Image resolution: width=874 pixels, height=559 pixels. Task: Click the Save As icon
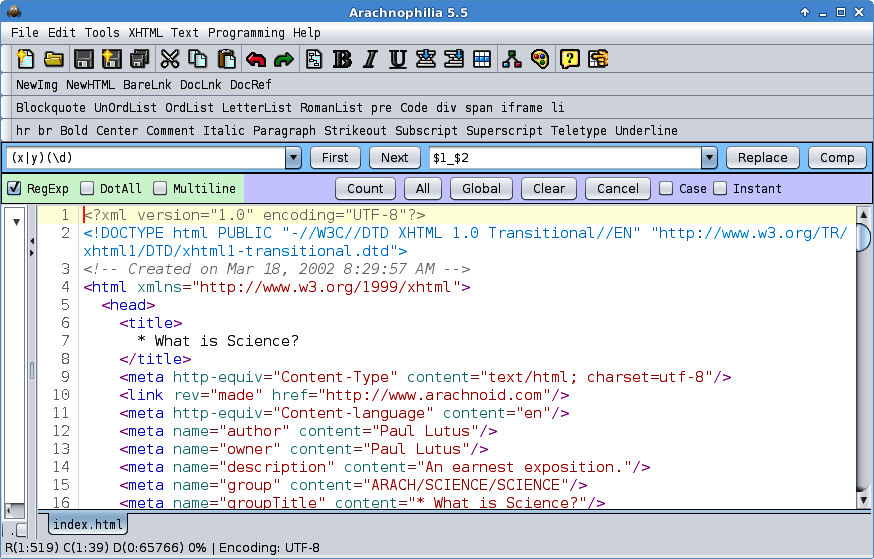[111, 59]
